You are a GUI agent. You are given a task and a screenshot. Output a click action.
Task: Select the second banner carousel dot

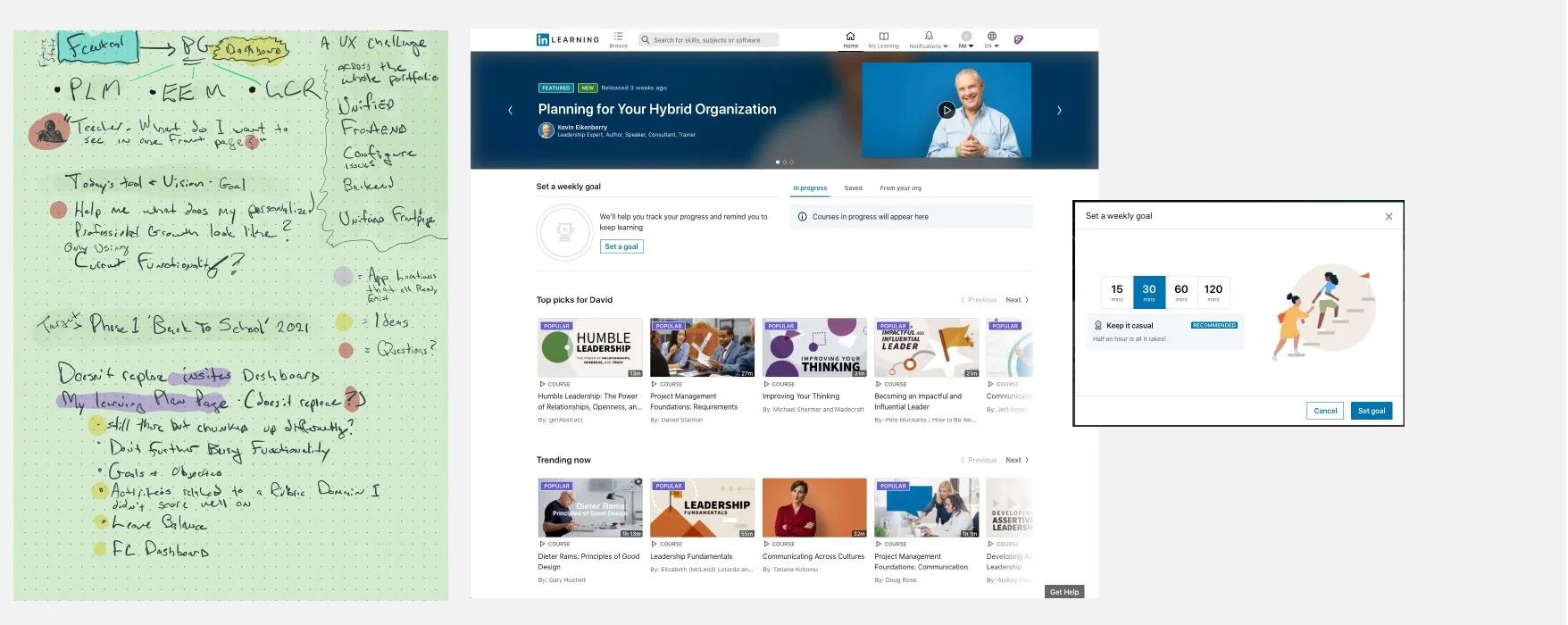tap(785, 162)
